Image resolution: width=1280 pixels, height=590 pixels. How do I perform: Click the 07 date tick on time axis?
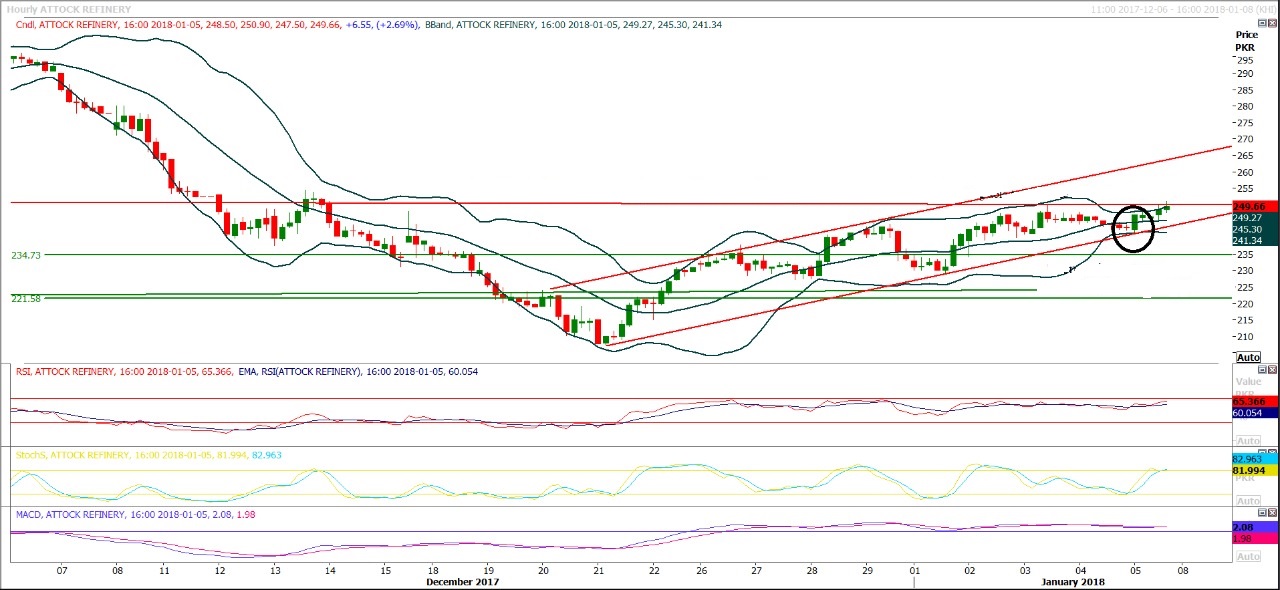click(62, 570)
